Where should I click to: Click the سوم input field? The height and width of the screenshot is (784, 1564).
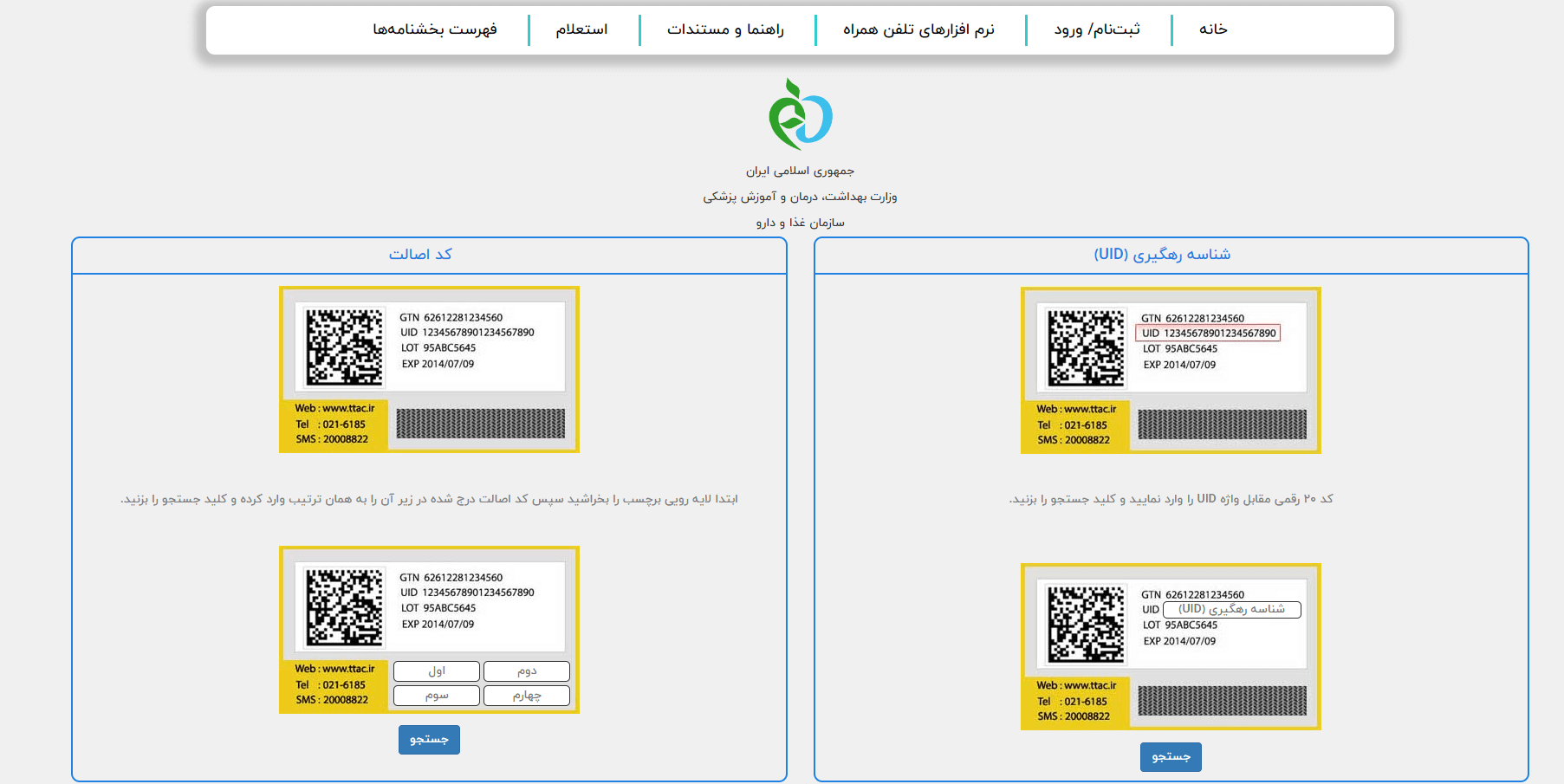click(437, 695)
